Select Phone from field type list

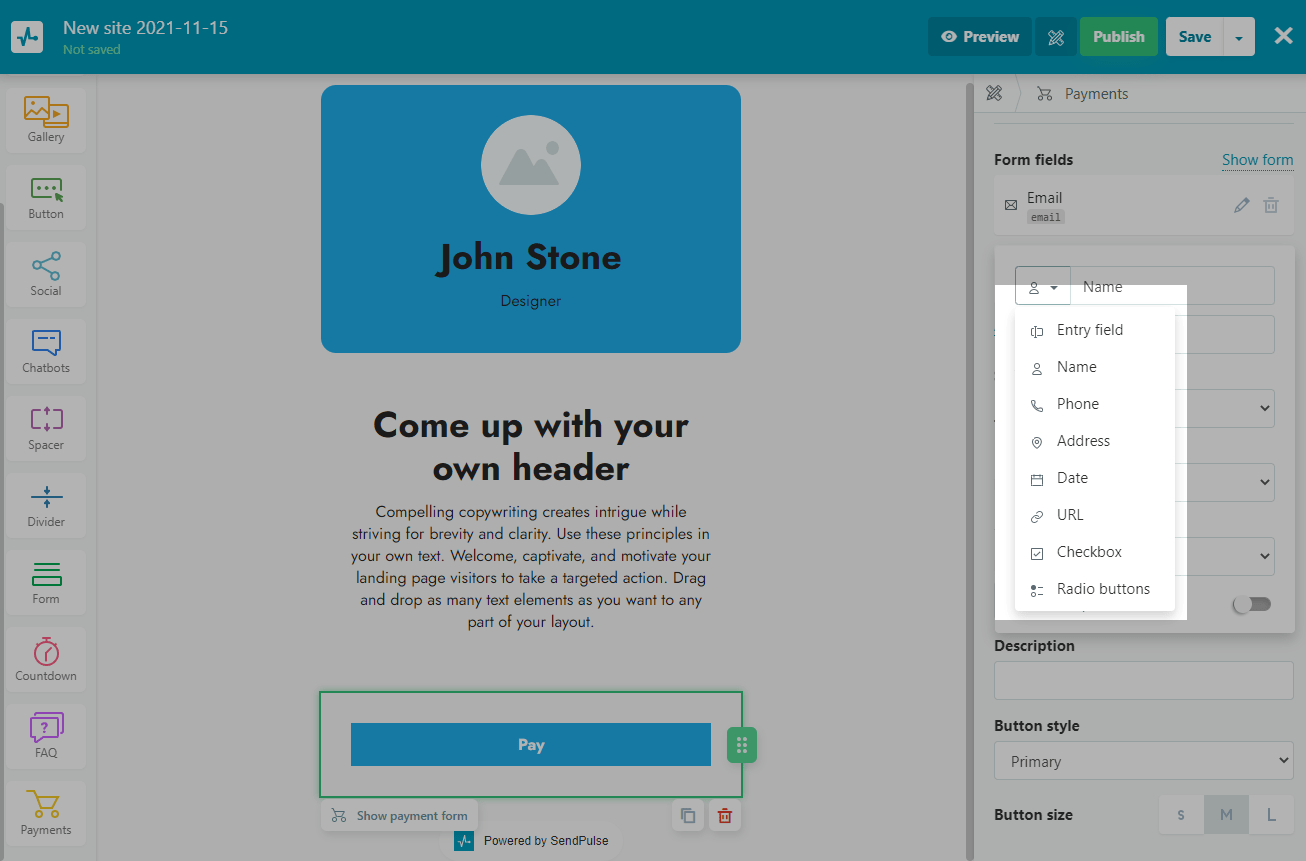pyautogui.click(x=1077, y=404)
